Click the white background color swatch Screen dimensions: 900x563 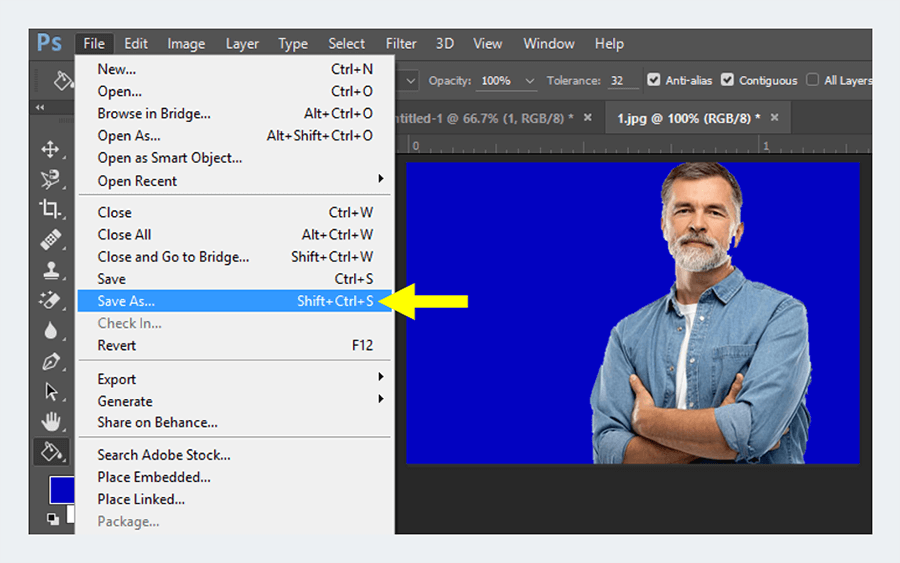click(71, 514)
